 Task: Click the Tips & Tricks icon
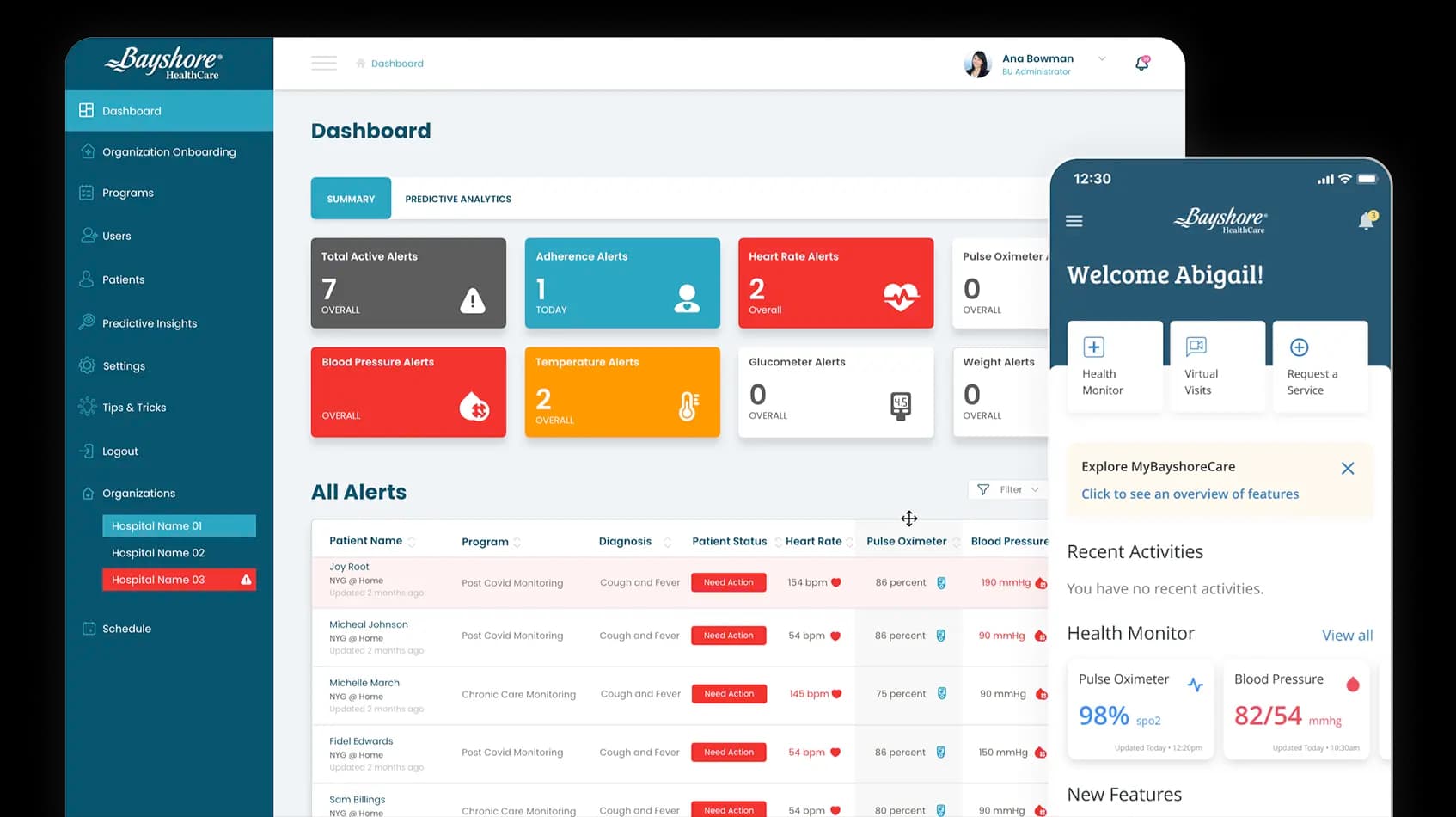pyautogui.click(x=87, y=407)
